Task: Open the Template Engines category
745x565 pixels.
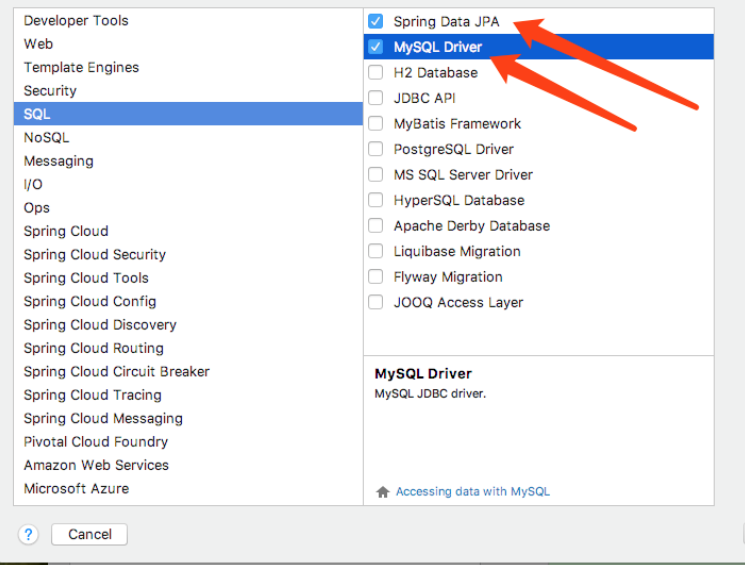Action: click(188, 67)
